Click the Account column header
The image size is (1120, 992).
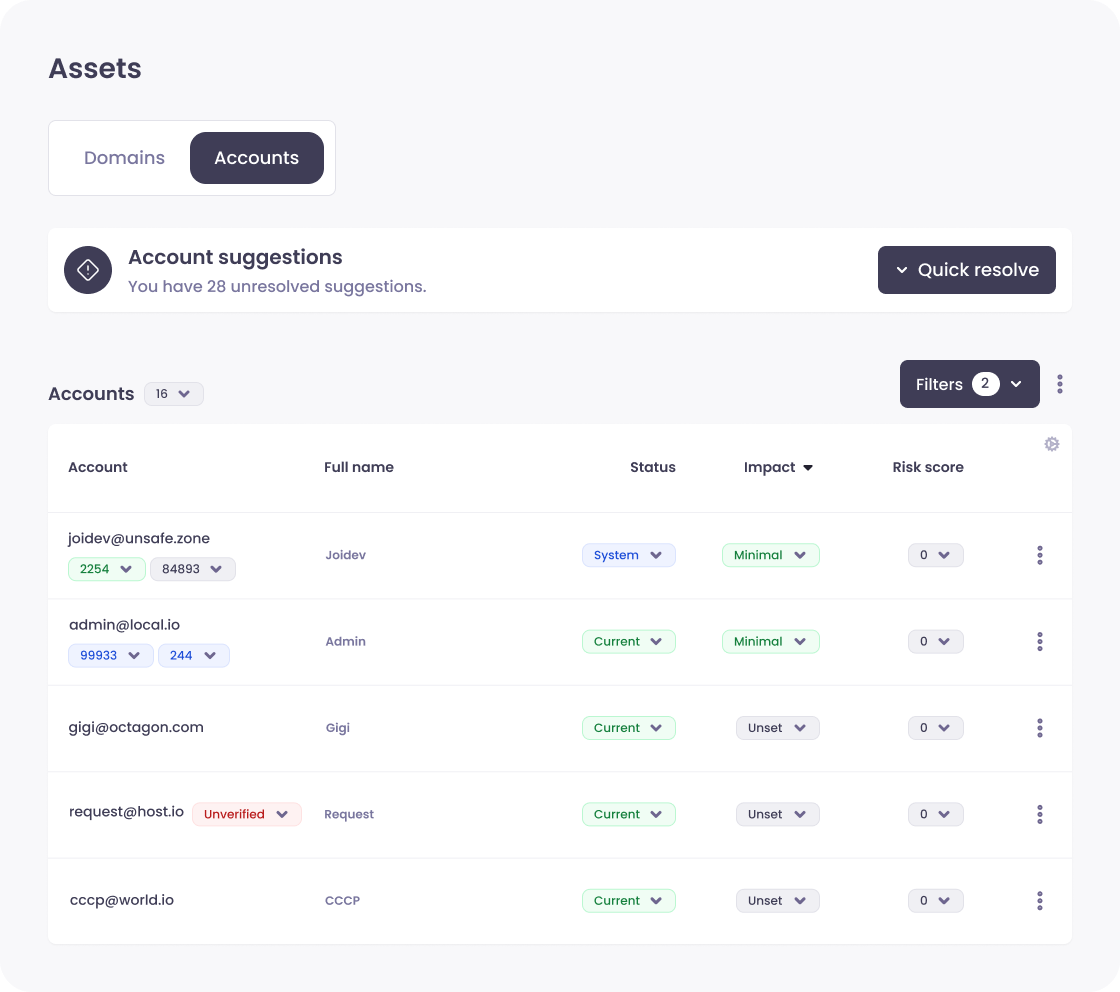98,467
